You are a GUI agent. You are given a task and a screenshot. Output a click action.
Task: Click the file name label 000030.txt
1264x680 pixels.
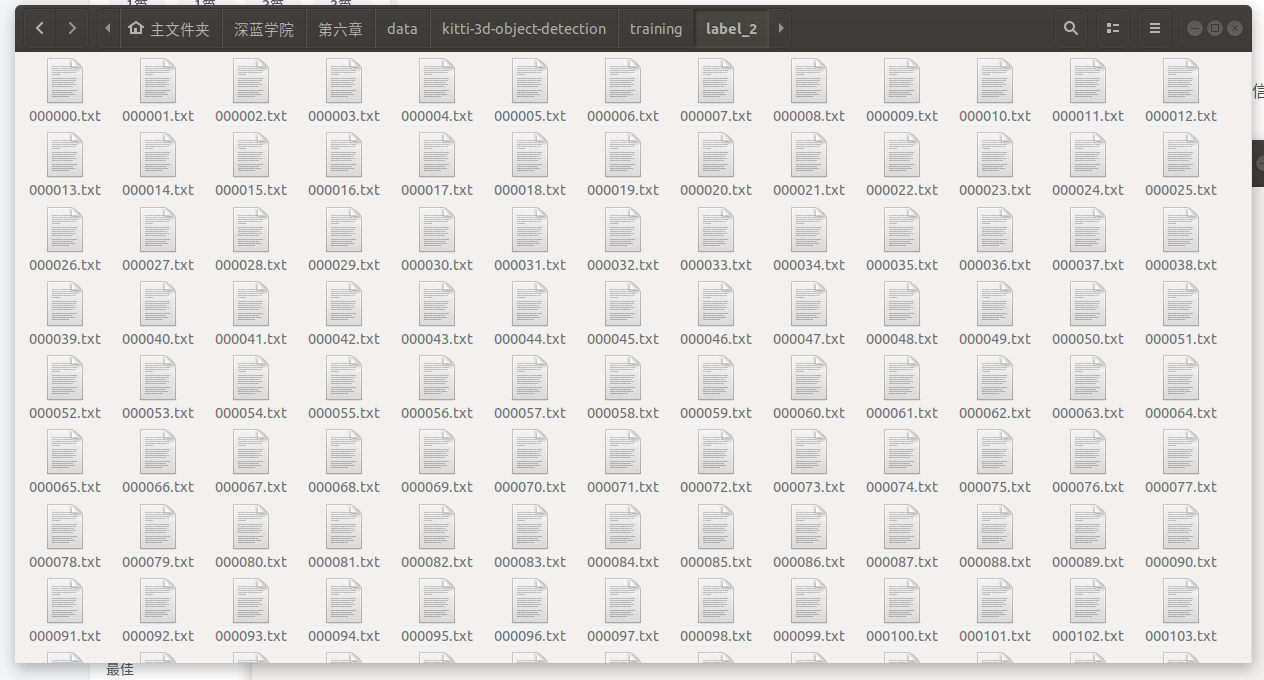pos(437,265)
